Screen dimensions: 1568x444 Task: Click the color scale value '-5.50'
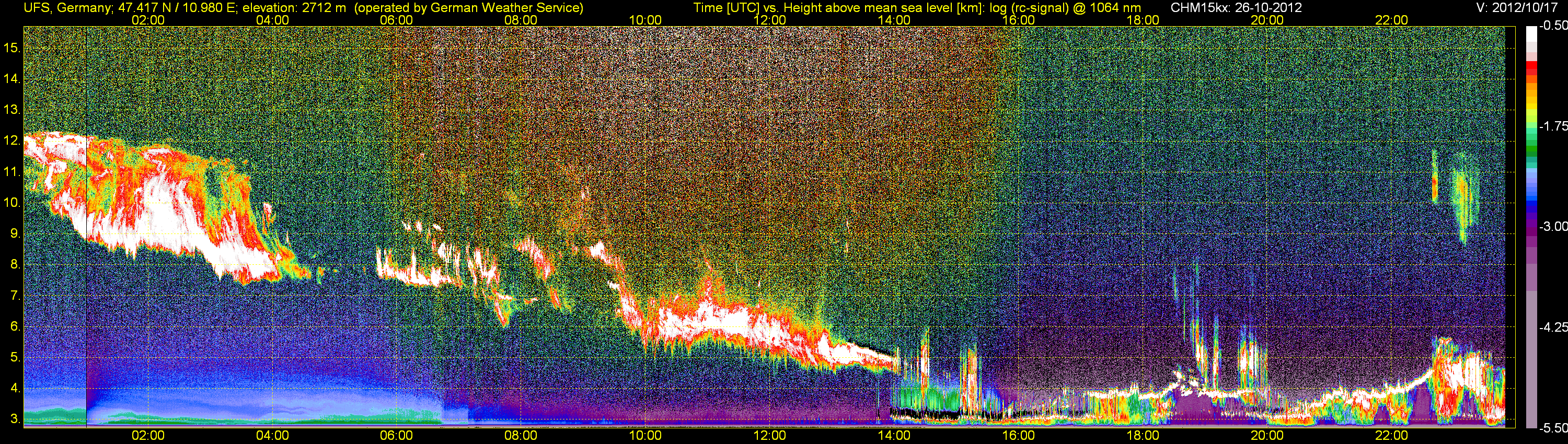(x=1553, y=428)
